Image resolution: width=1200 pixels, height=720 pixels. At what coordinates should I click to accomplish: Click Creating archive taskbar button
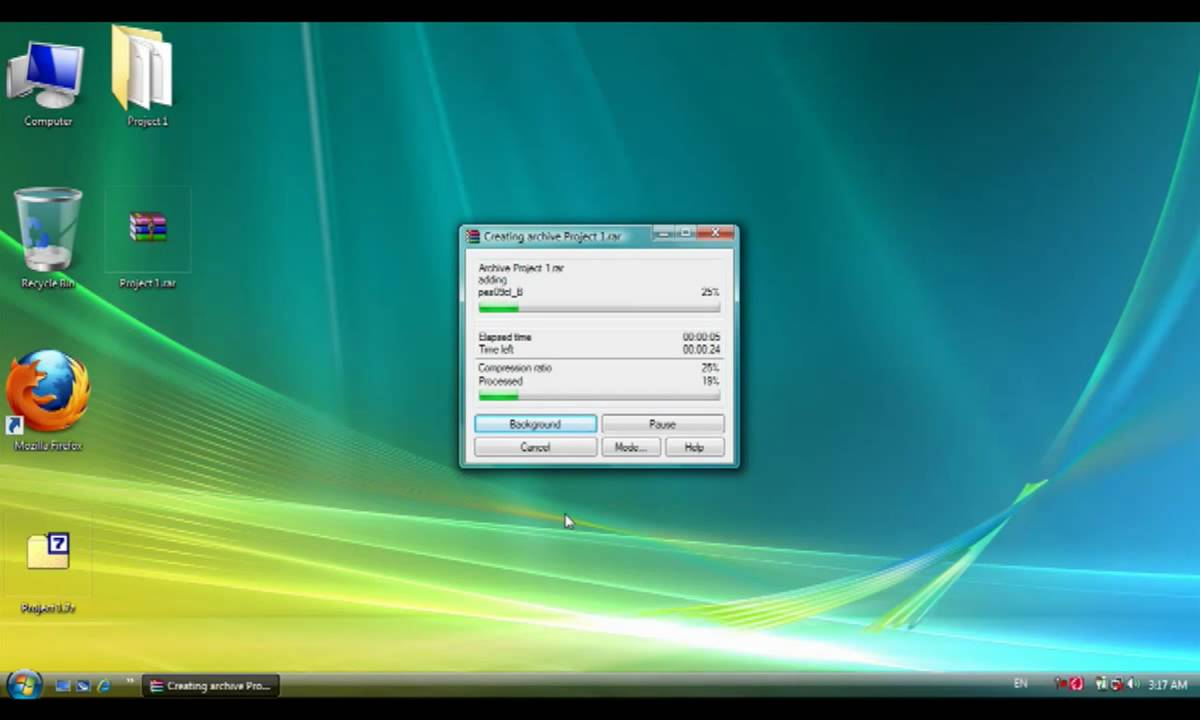click(x=210, y=686)
